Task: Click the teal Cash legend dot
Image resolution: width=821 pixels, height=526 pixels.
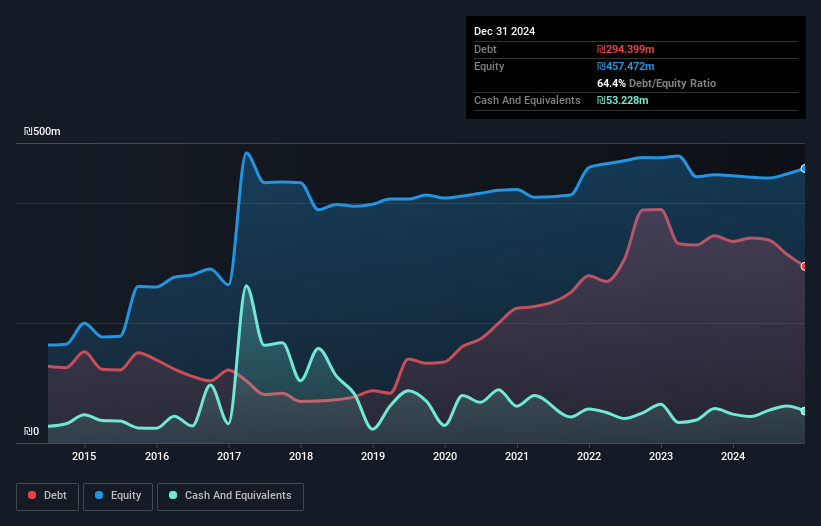Action: click(173, 495)
